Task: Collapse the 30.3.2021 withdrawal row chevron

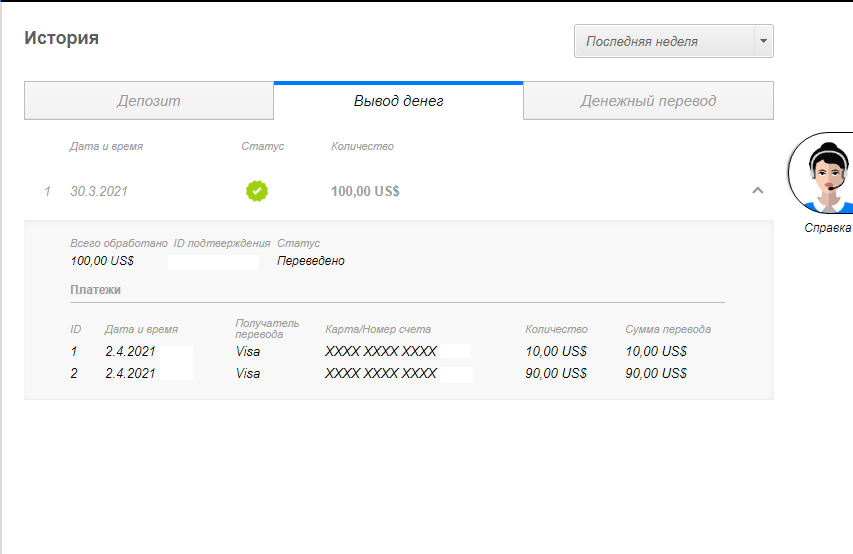Action: (x=757, y=190)
